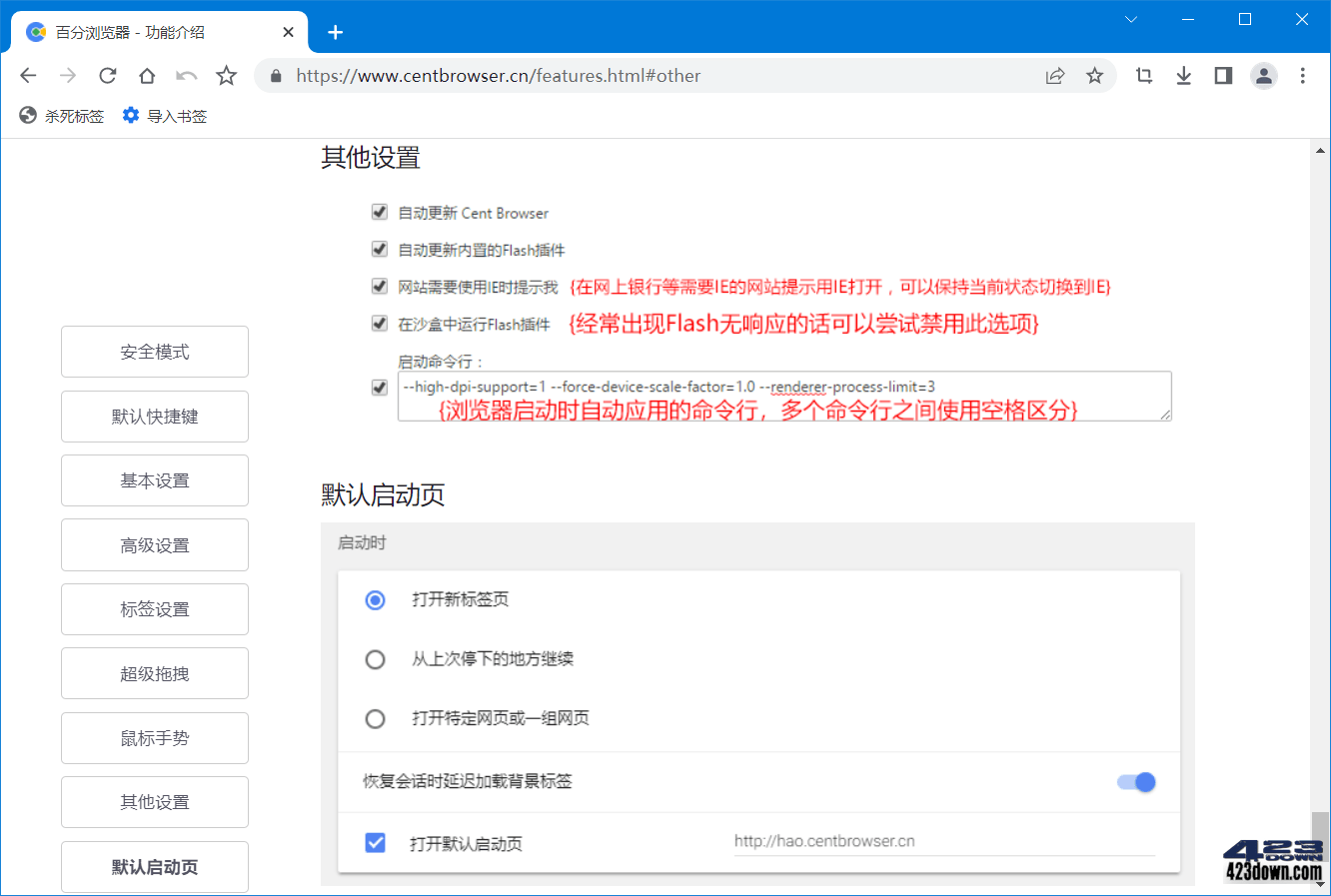Select the screenshot capture toolbar icon
The width and height of the screenshot is (1331, 896).
1143,75
